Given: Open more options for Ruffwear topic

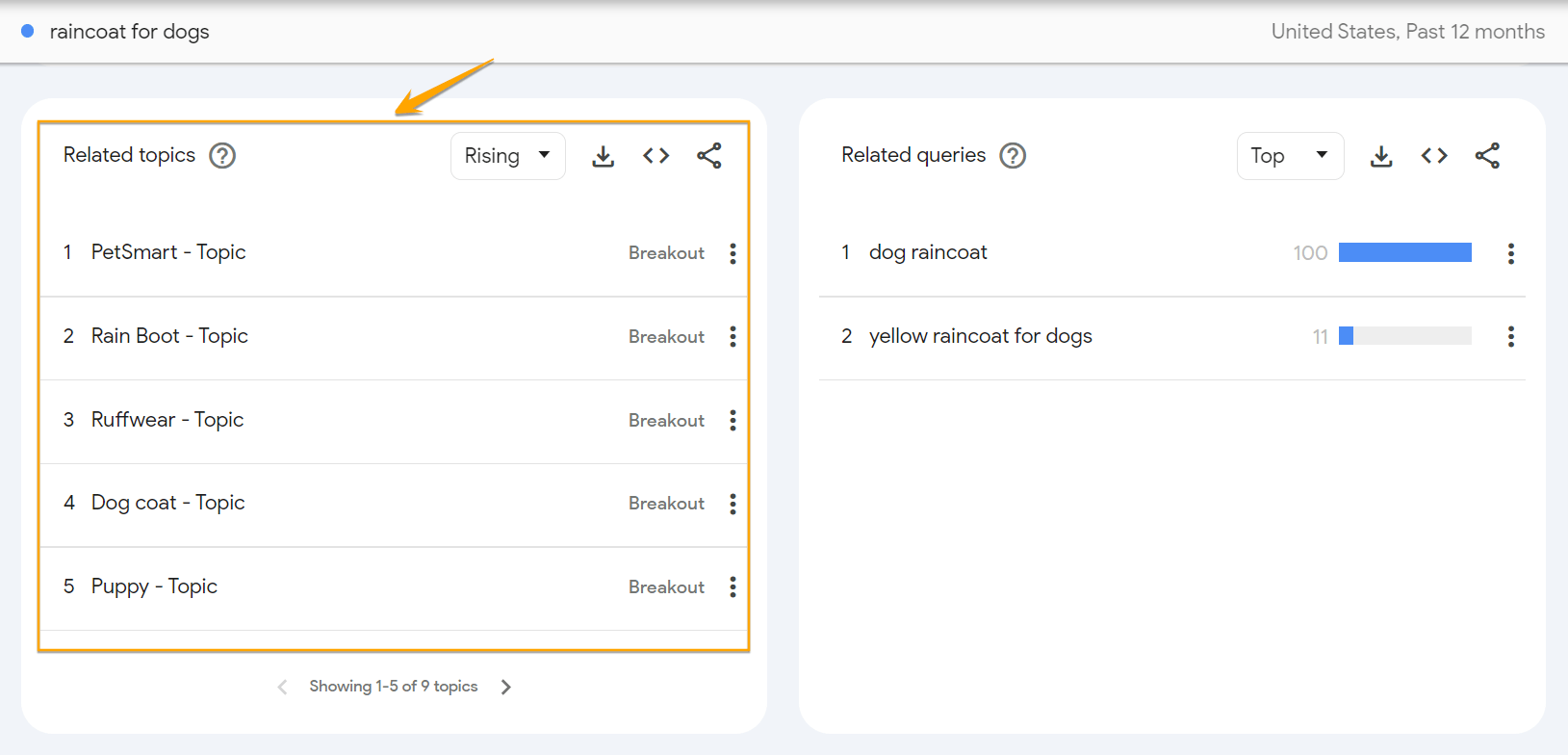Looking at the screenshot, I should point(733,420).
